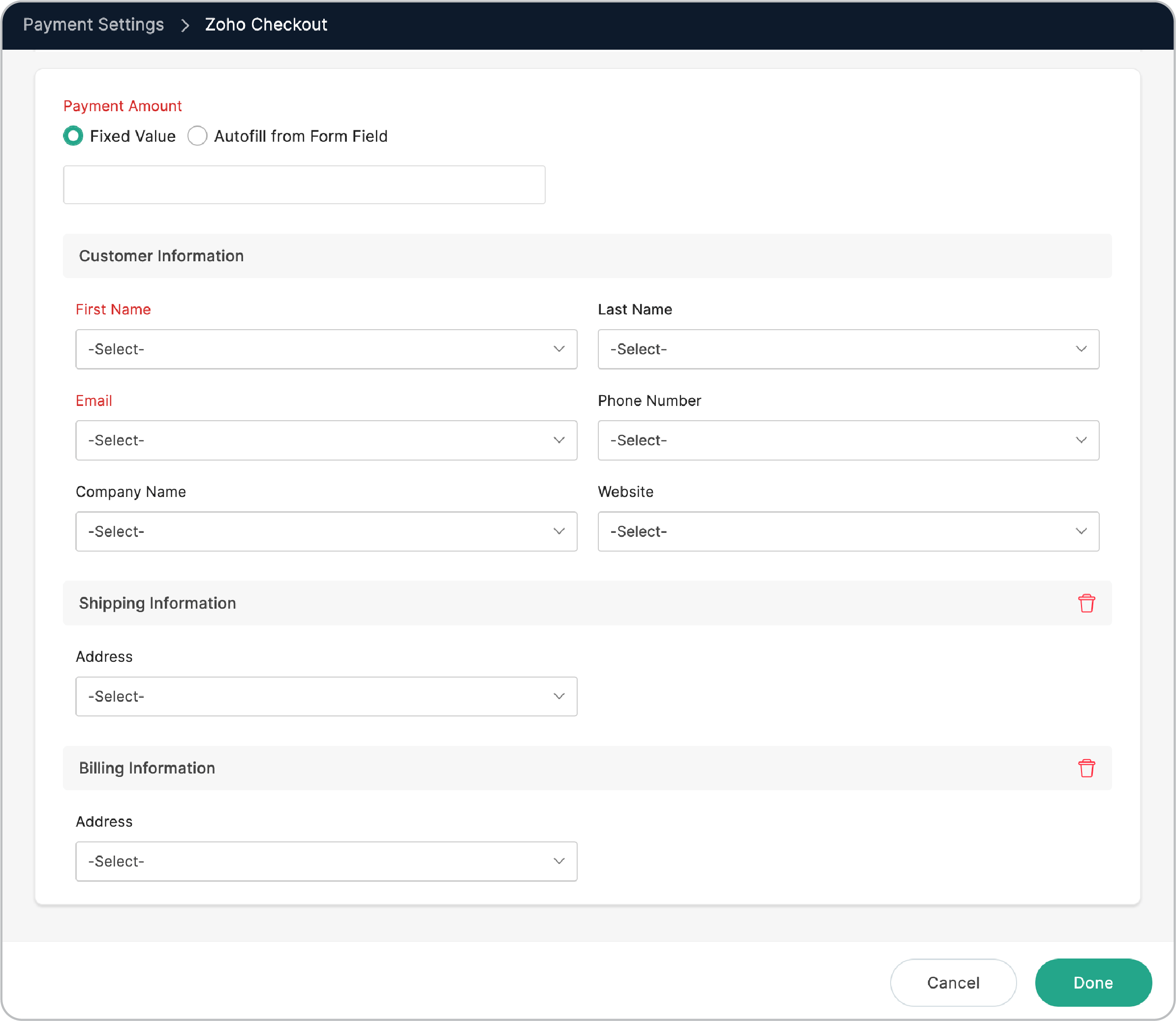
Task: Open the Shipping Address dropdown
Action: click(326, 696)
